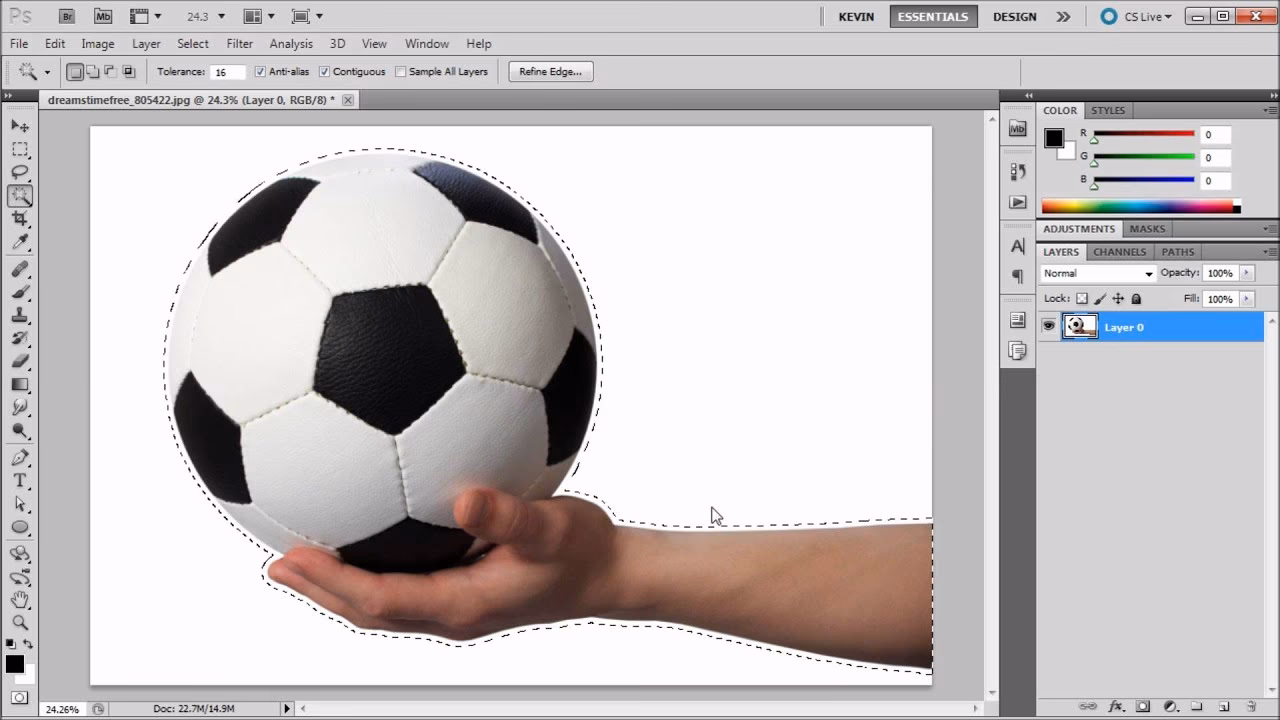Click the Refine Edge button

coord(550,71)
